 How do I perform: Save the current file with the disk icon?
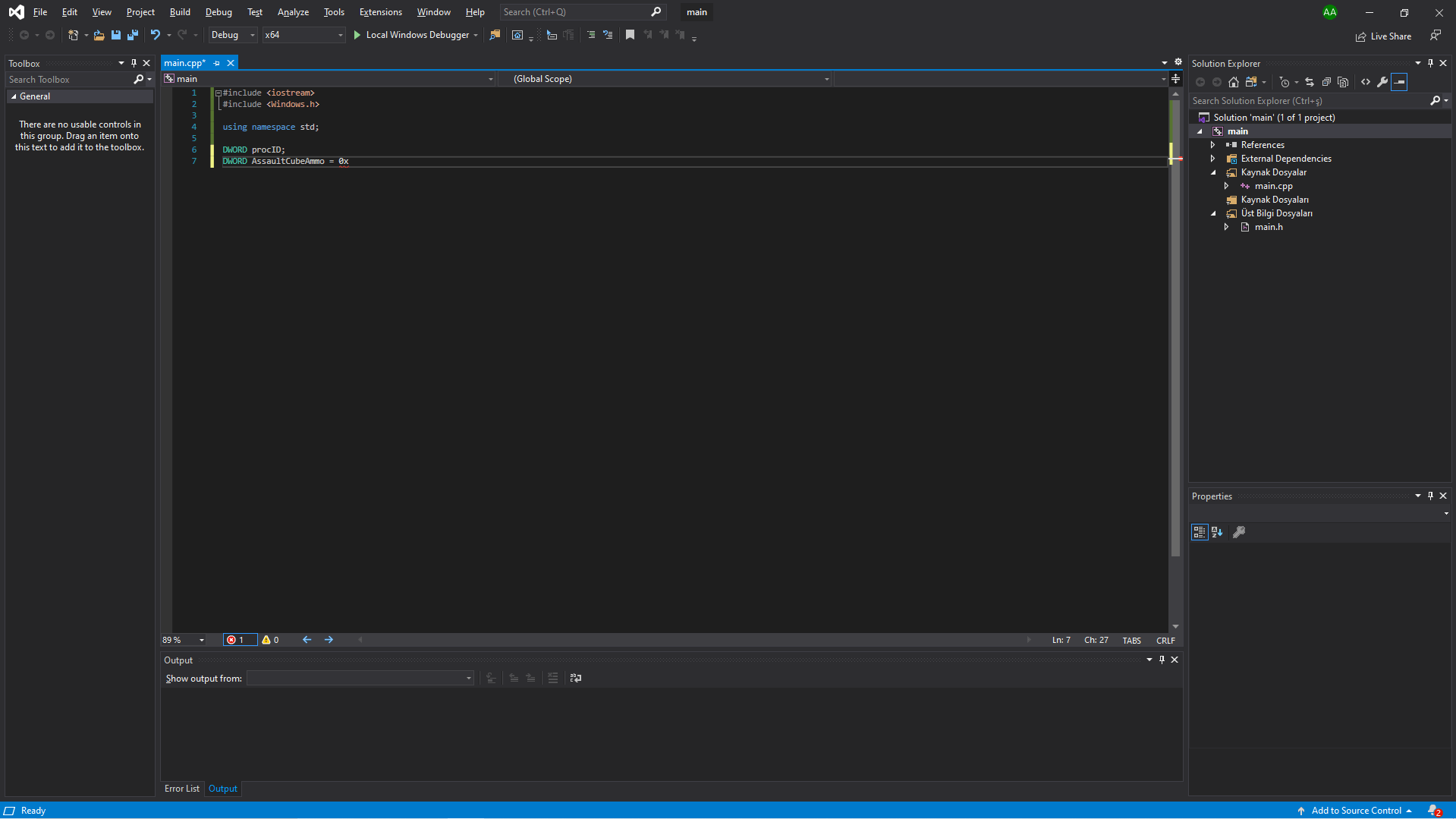click(x=116, y=35)
